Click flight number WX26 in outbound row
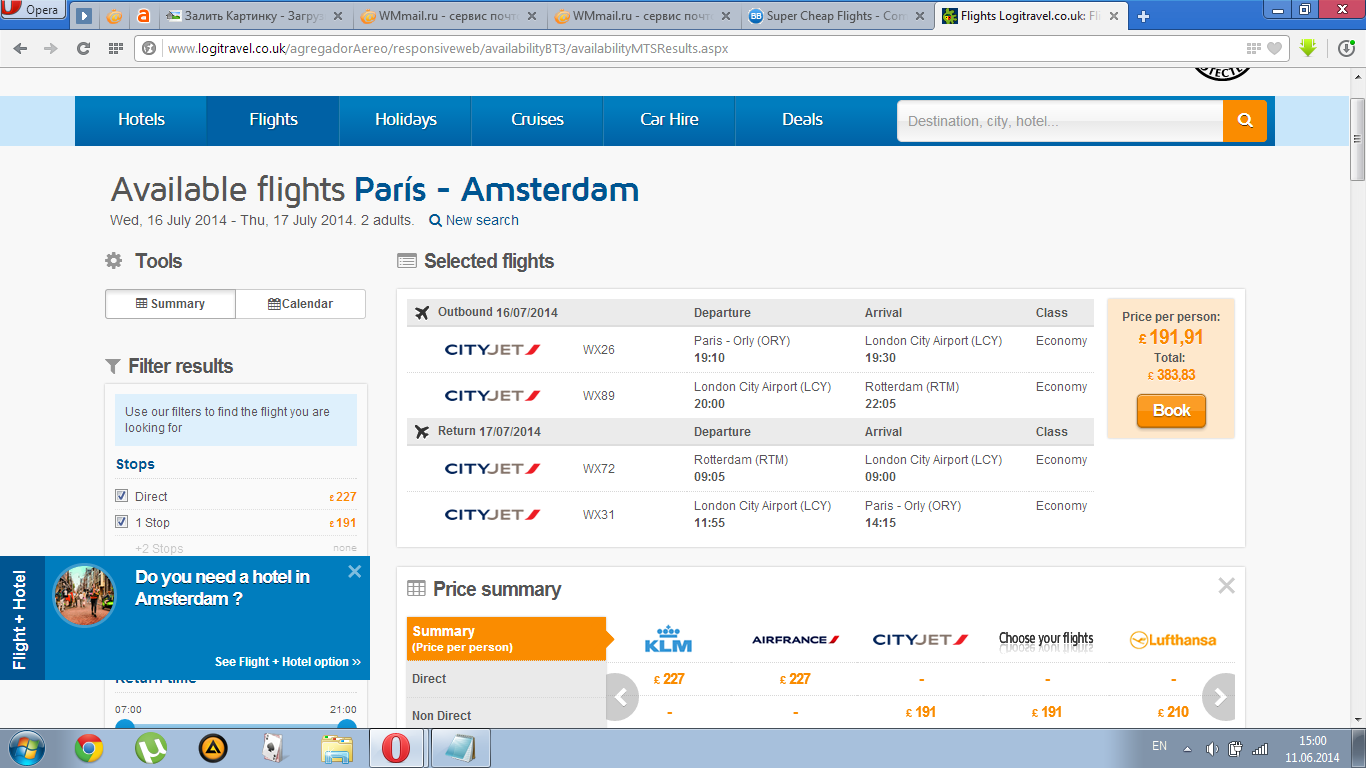This screenshot has width=1366, height=768. (599, 350)
